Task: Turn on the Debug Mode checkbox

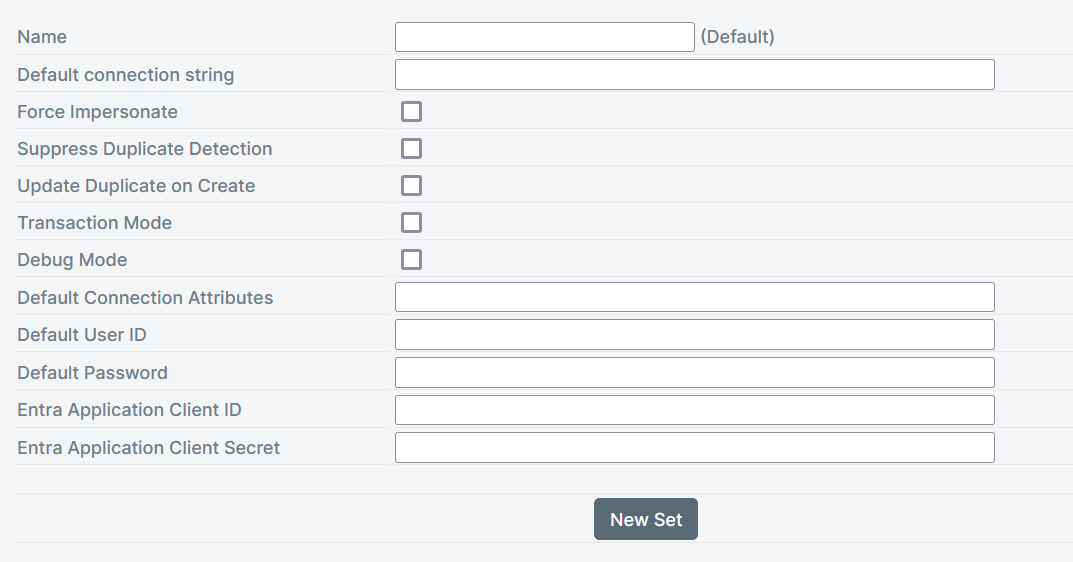Action: point(411,260)
